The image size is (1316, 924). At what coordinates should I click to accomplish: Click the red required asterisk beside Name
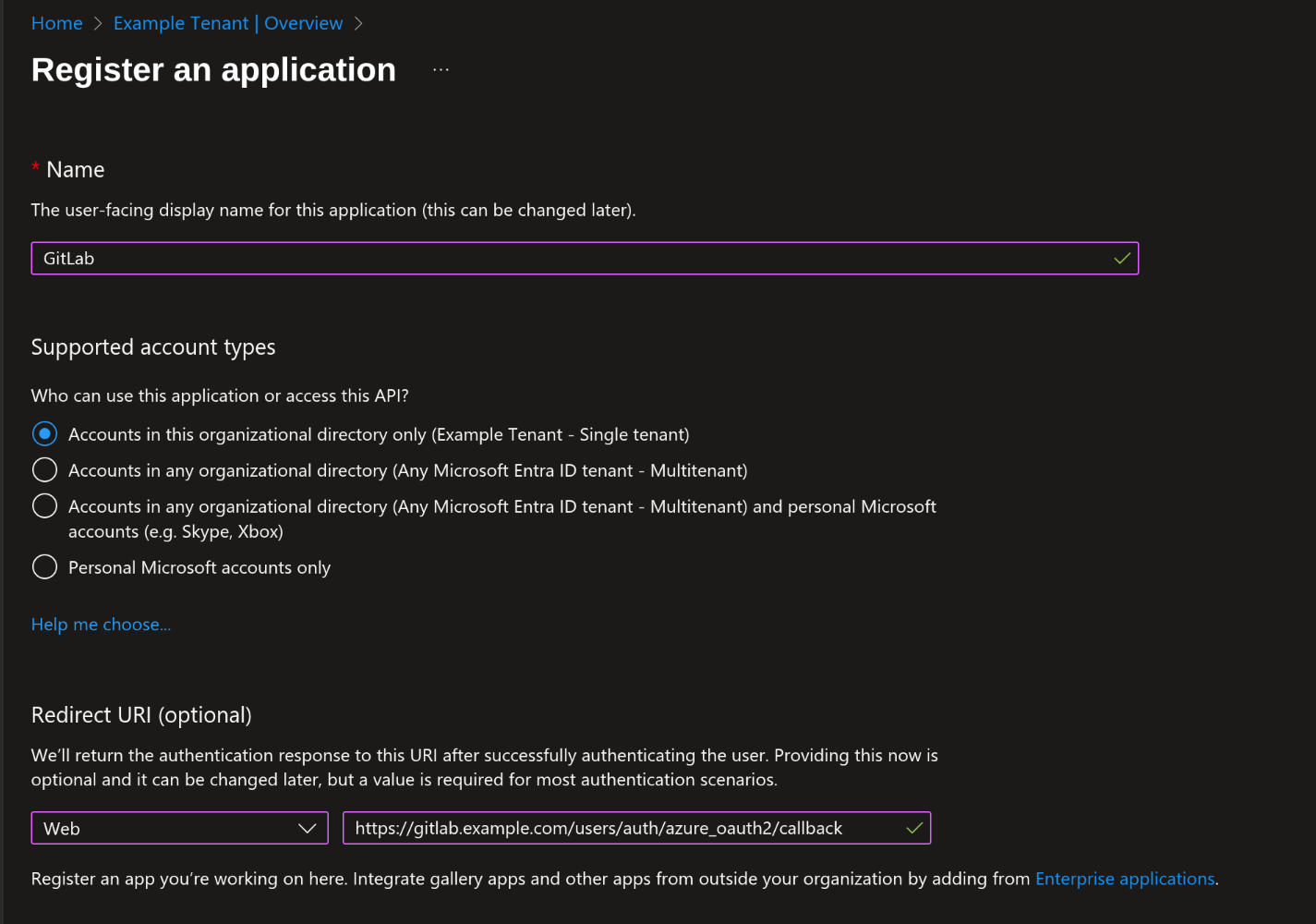pos(35,167)
